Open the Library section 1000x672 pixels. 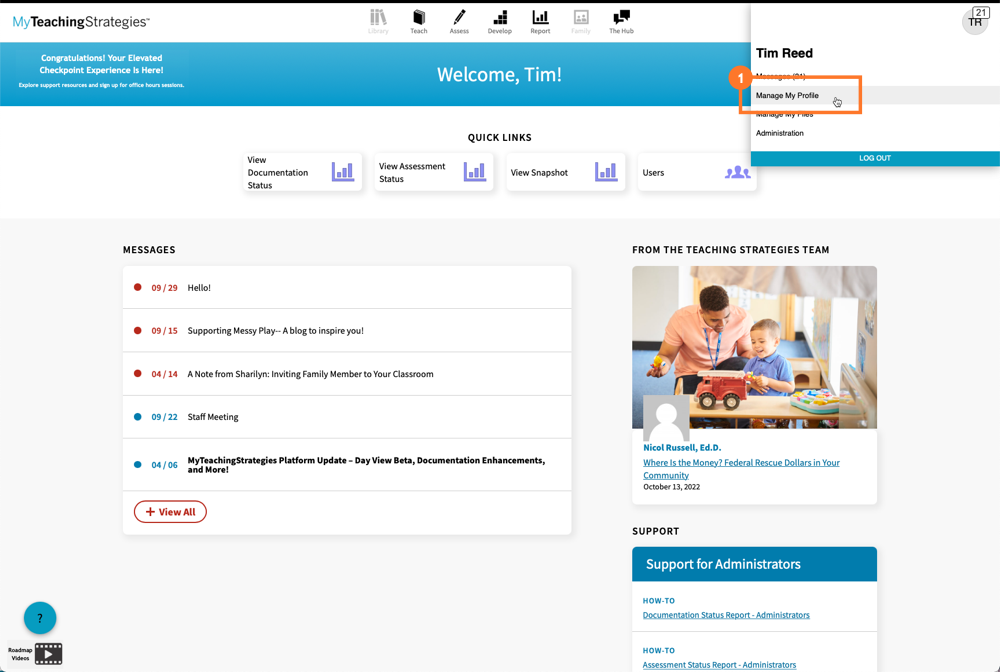coord(378,20)
